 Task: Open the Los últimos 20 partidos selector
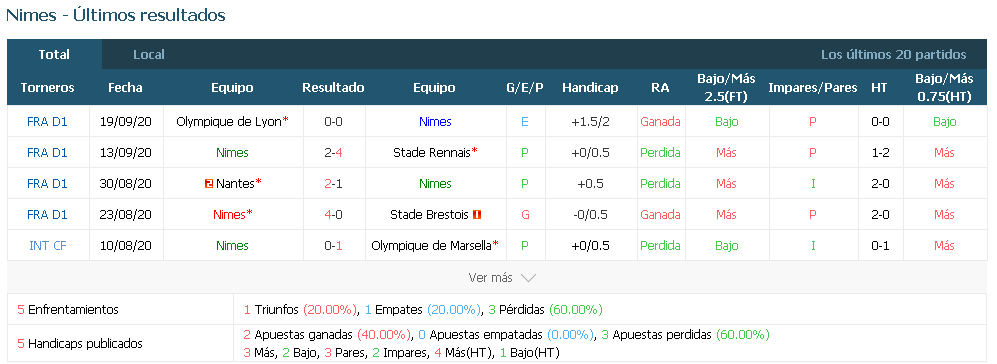pyautogui.click(x=893, y=55)
